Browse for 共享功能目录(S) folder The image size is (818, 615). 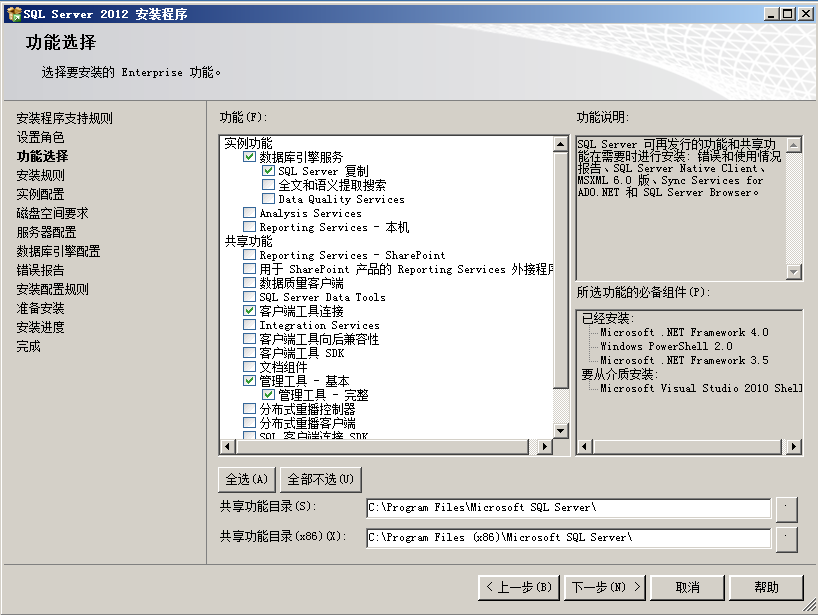pos(787,509)
